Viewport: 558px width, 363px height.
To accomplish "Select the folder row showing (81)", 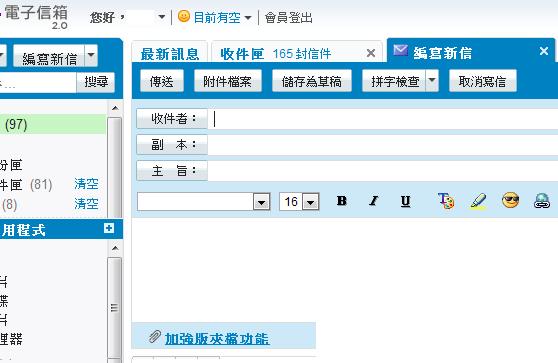I will 53,184.
